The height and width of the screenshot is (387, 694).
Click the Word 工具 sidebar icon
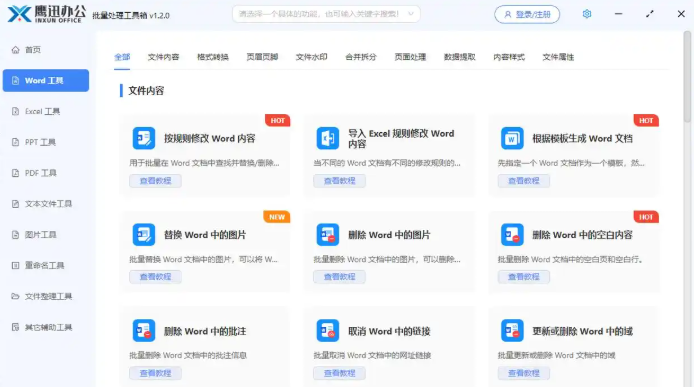[15, 81]
